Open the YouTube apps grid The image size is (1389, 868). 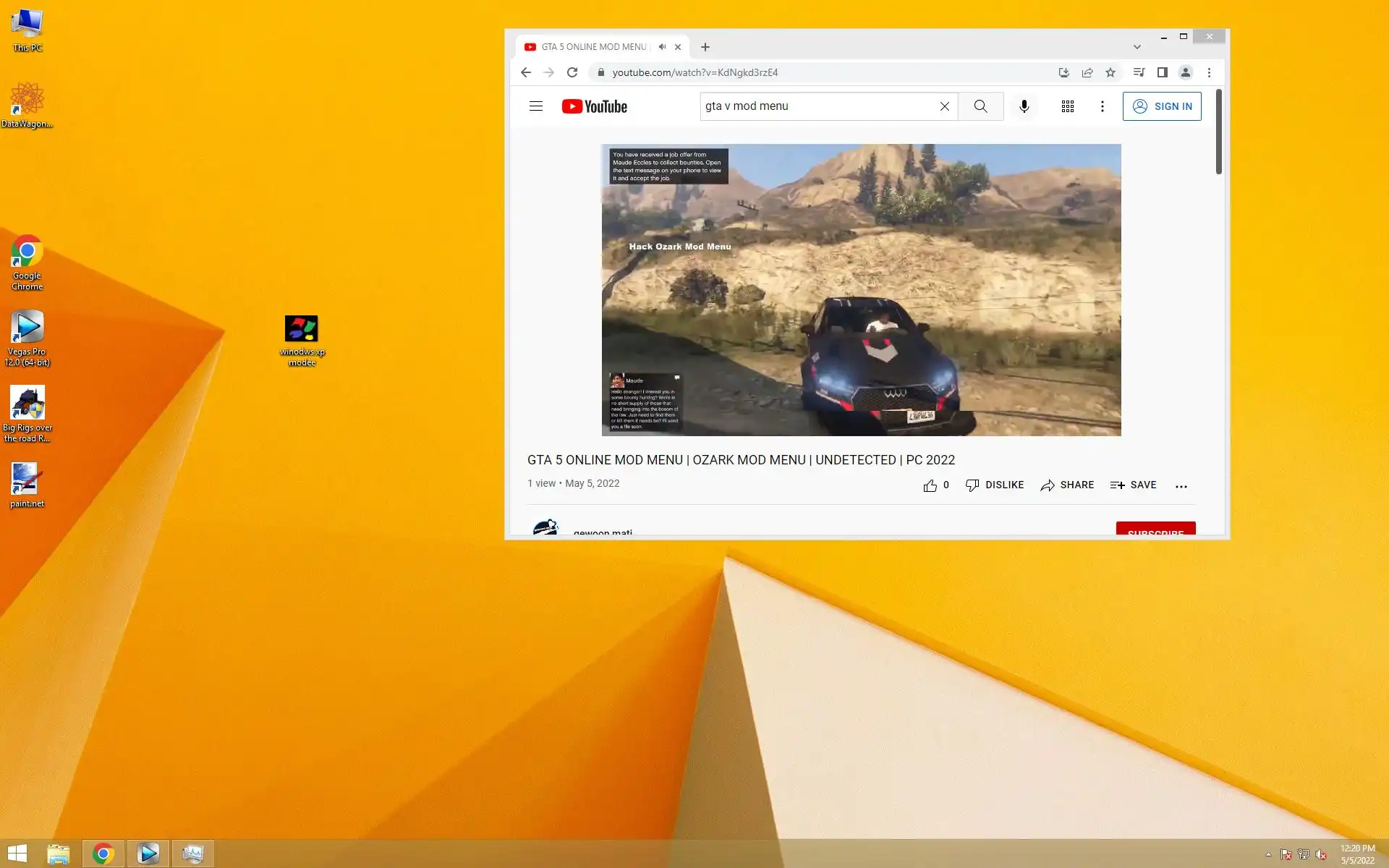(1067, 106)
